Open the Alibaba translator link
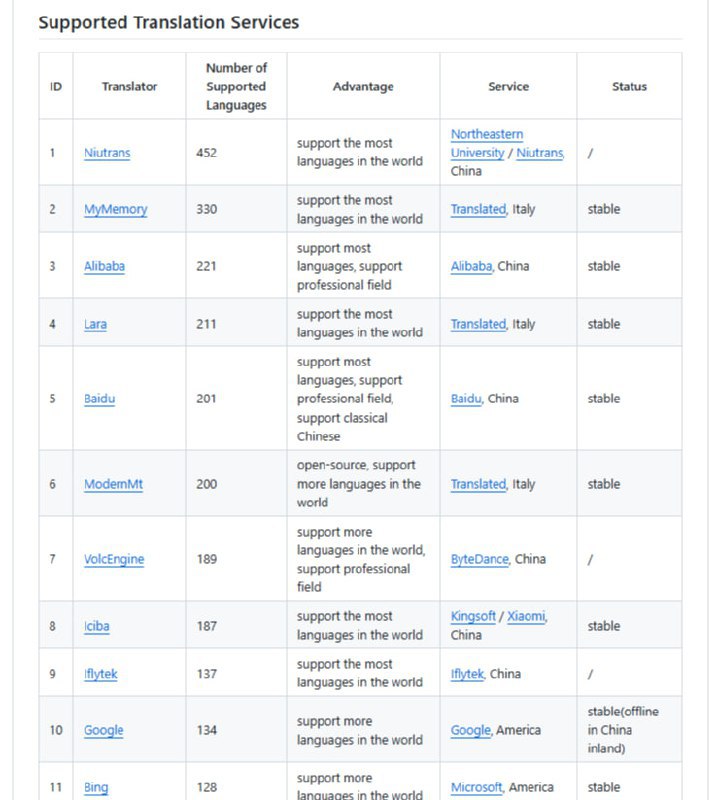Screen dimensions: 717x800 104,266
